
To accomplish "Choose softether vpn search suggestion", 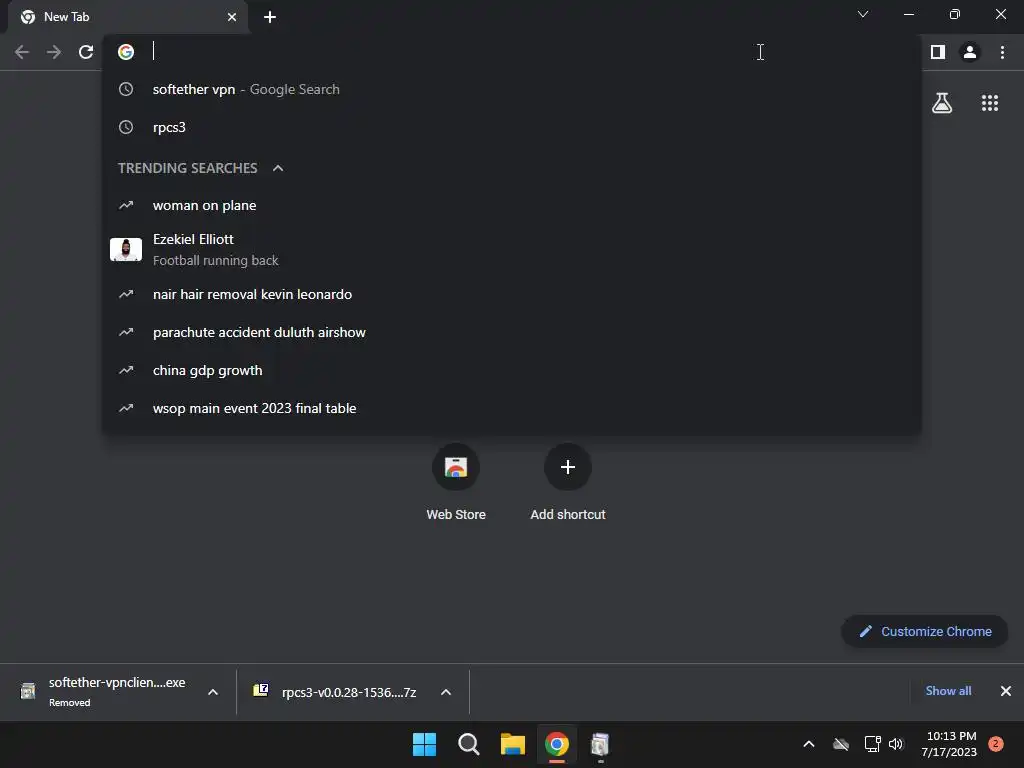I will (x=512, y=89).
